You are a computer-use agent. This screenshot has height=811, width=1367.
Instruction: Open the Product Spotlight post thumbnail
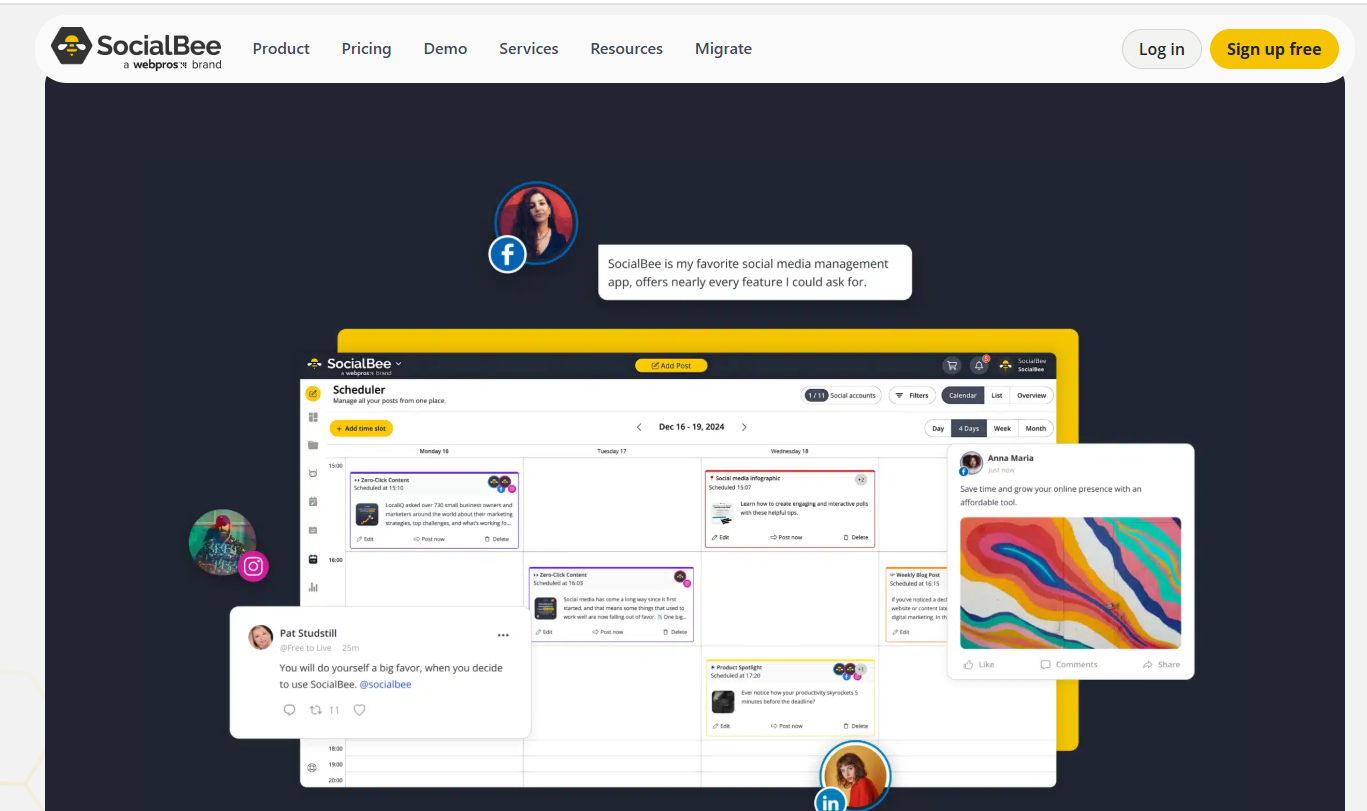click(723, 701)
